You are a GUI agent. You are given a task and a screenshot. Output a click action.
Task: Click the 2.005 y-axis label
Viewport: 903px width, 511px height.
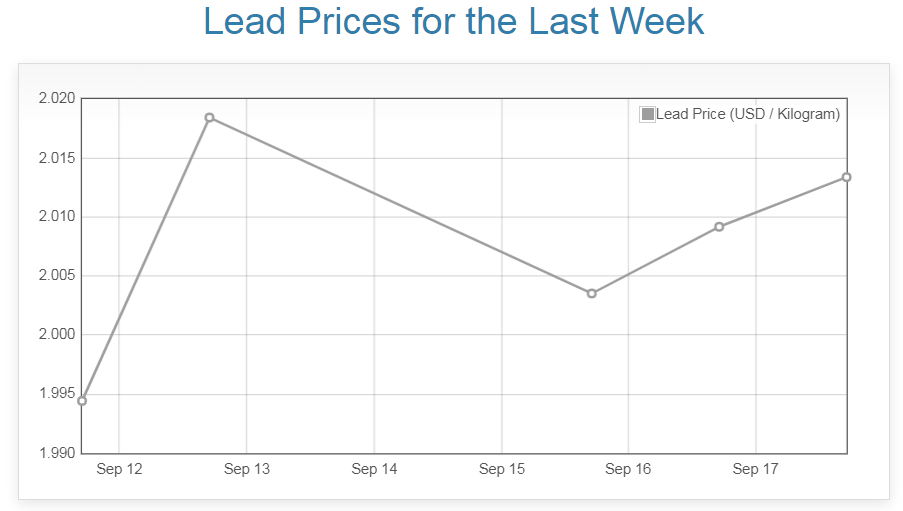coord(57,276)
